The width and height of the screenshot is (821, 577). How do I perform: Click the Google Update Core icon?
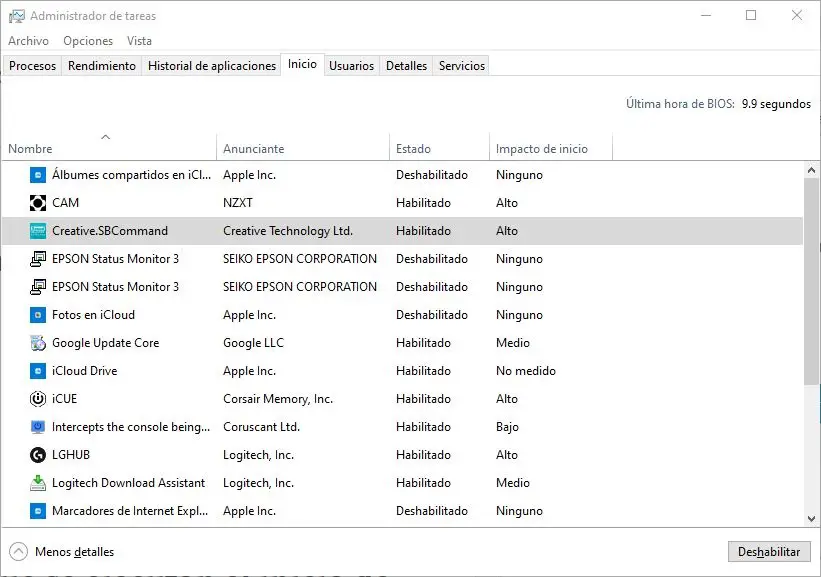click(x=38, y=343)
